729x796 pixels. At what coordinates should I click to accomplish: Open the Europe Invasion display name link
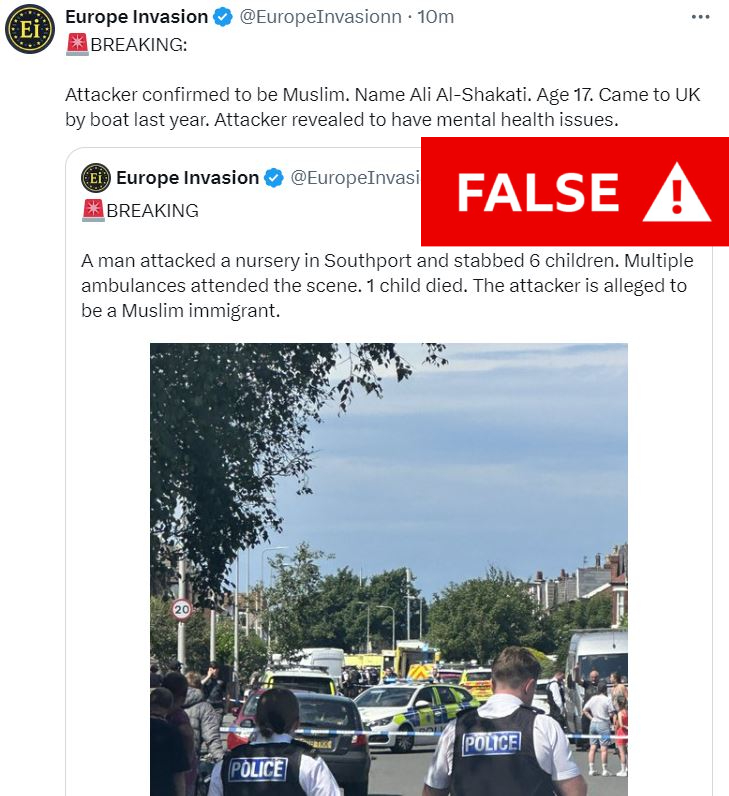(x=137, y=17)
